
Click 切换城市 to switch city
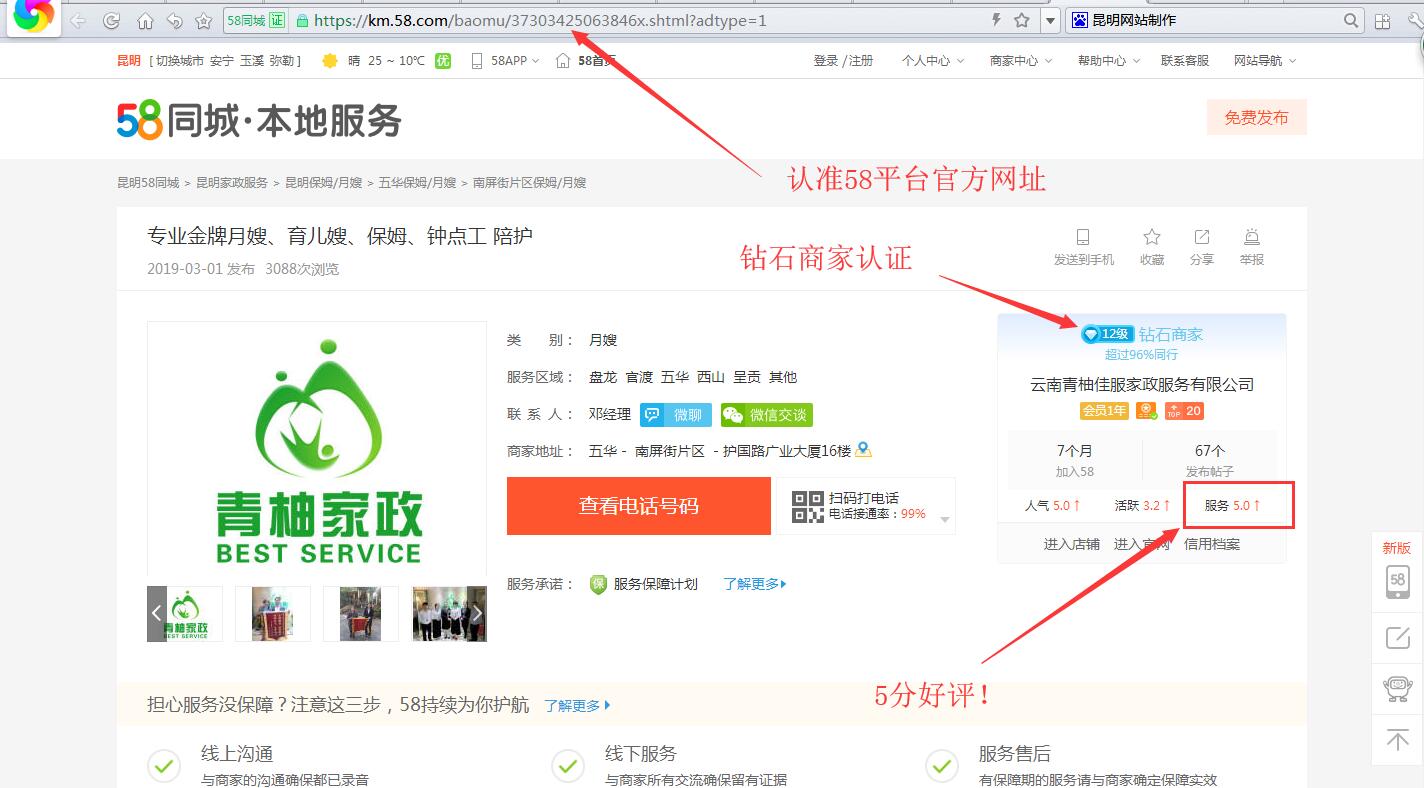click(179, 61)
